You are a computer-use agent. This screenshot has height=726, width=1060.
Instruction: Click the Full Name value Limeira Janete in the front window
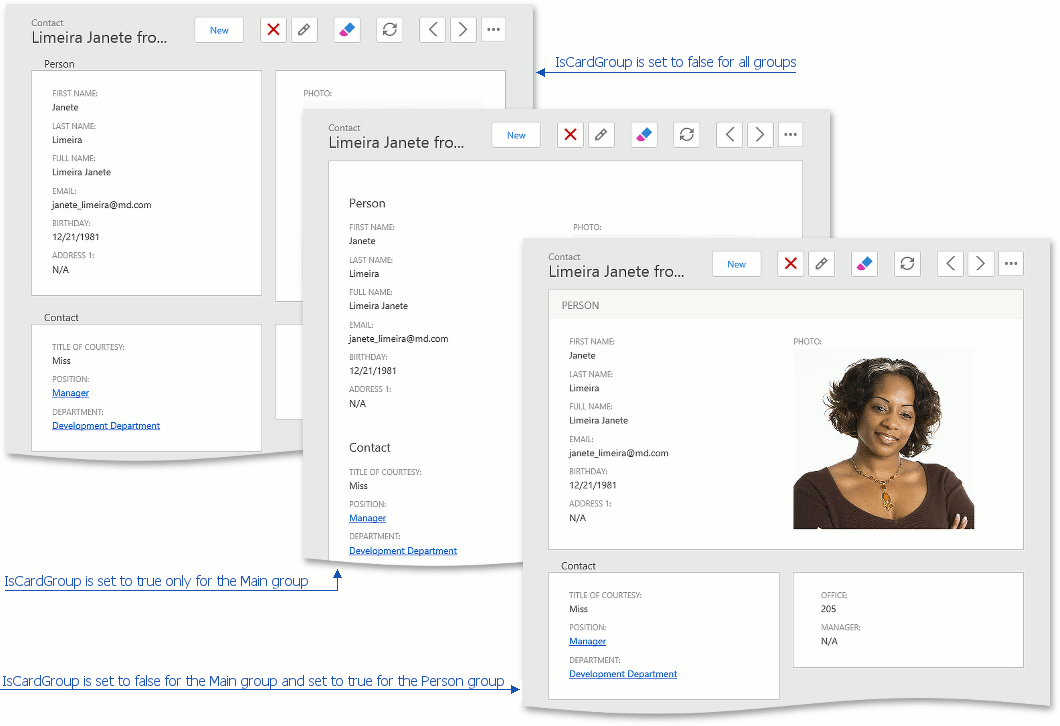click(598, 420)
